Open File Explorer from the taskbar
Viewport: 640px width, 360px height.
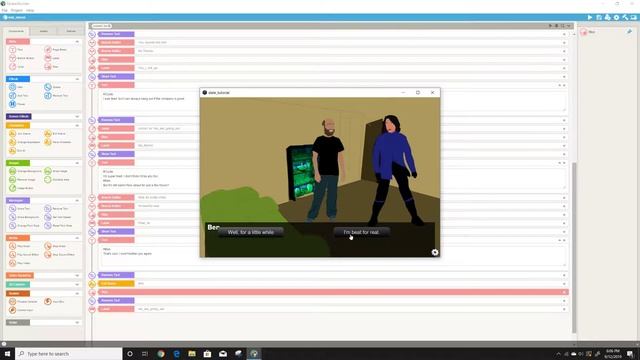[192, 353]
